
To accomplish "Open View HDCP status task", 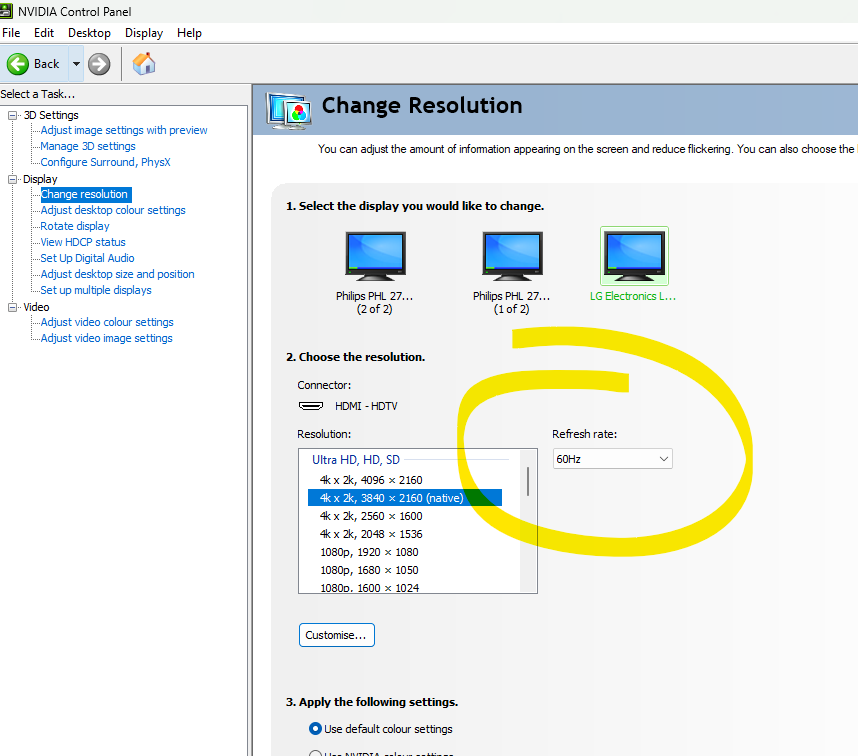I will tap(83, 242).
